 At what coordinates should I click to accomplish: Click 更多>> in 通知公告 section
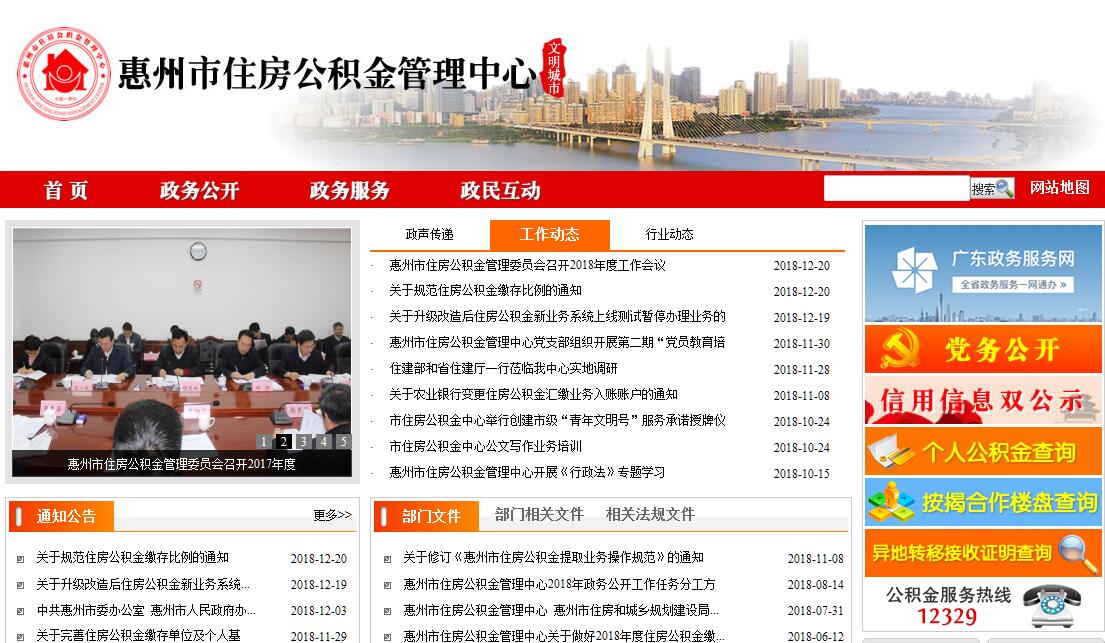pos(332,515)
